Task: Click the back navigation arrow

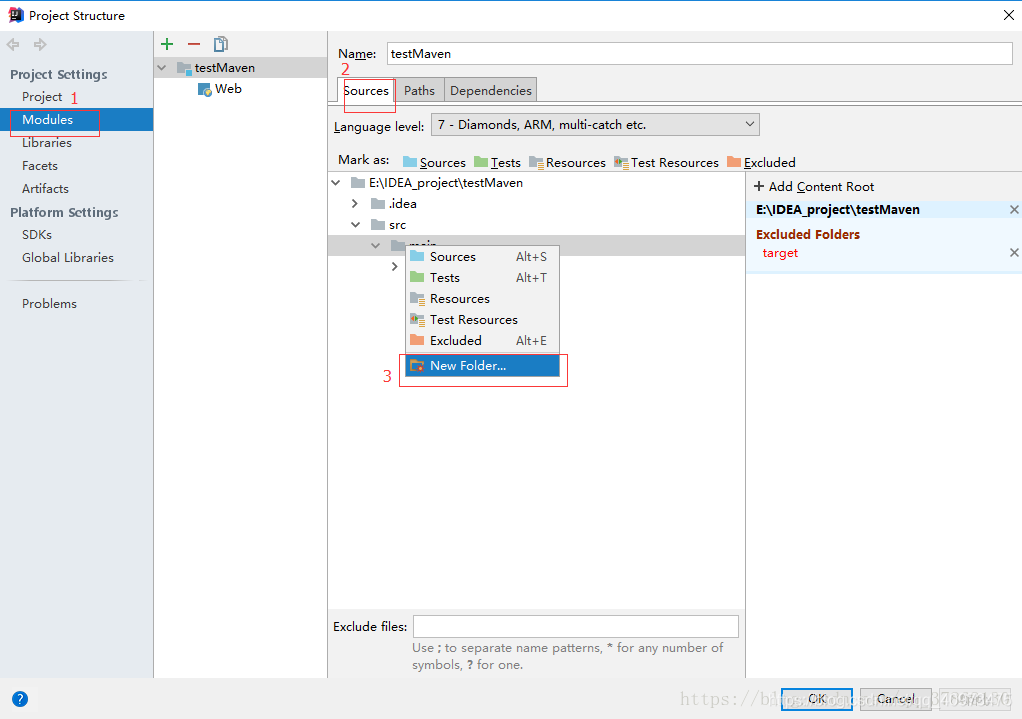Action: point(13,44)
